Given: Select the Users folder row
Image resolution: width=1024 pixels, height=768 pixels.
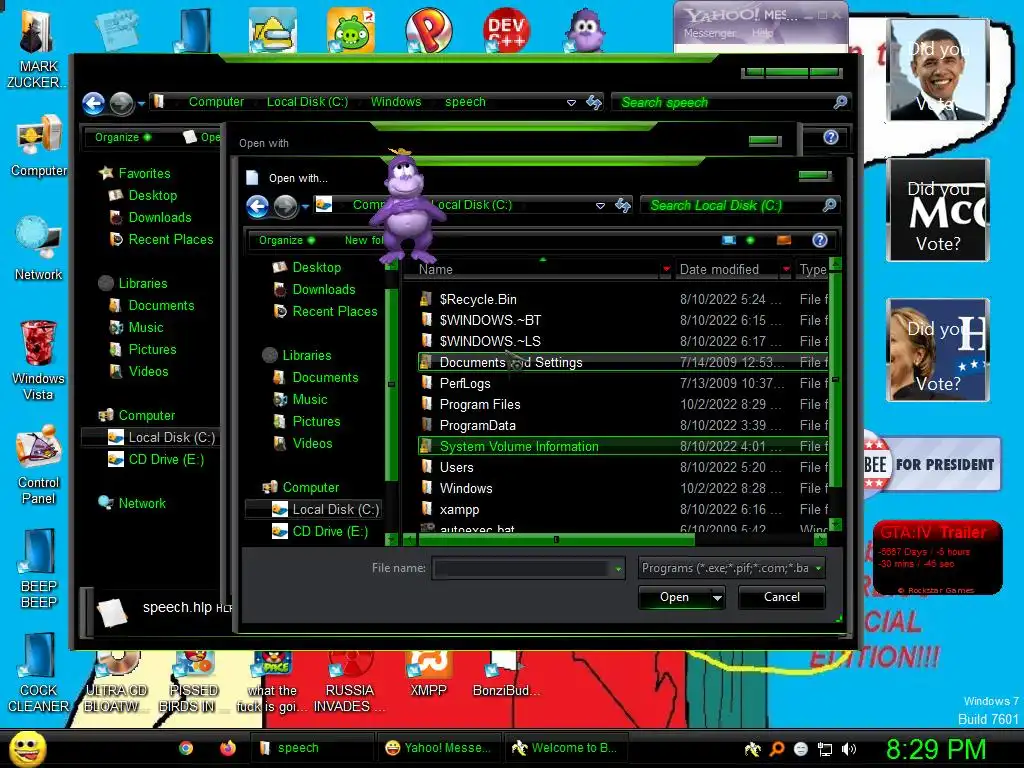Looking at the screenshot, I should pyautogui.click(x=624, y=468).
